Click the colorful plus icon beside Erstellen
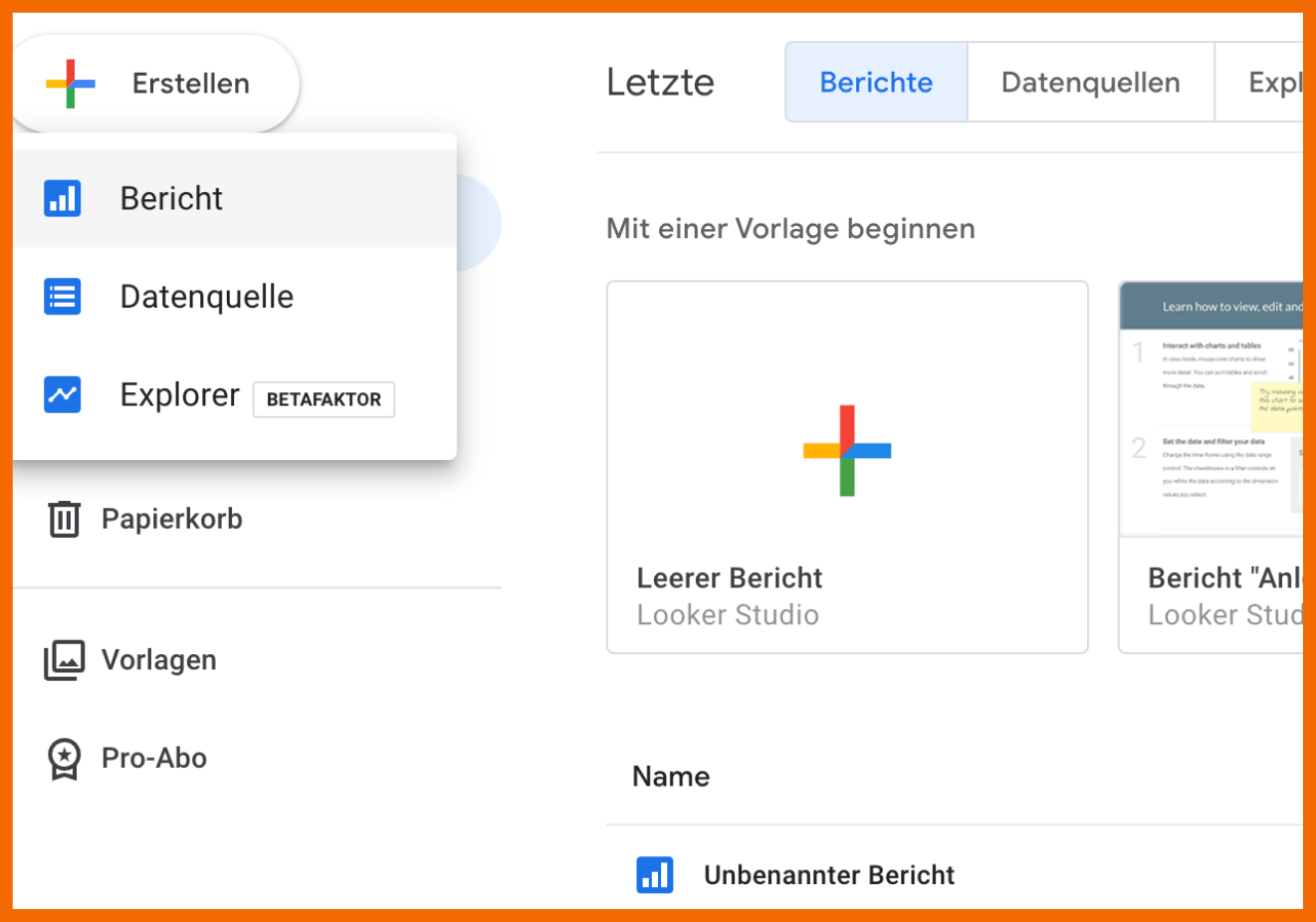The width and height of the screenshot is (1316, 922). click(x=71, y=84)
